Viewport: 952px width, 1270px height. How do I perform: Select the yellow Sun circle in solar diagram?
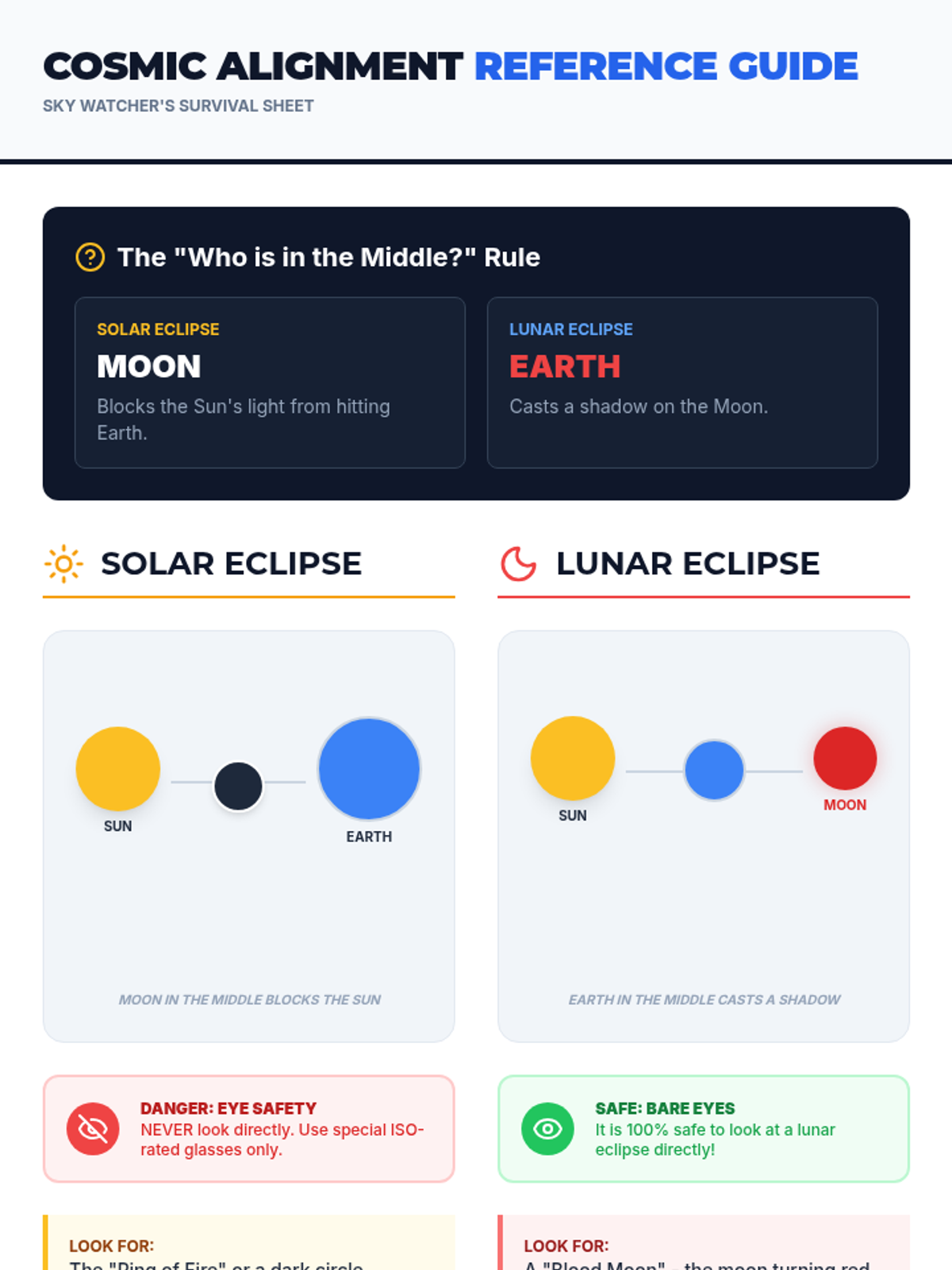pos(118,769)
